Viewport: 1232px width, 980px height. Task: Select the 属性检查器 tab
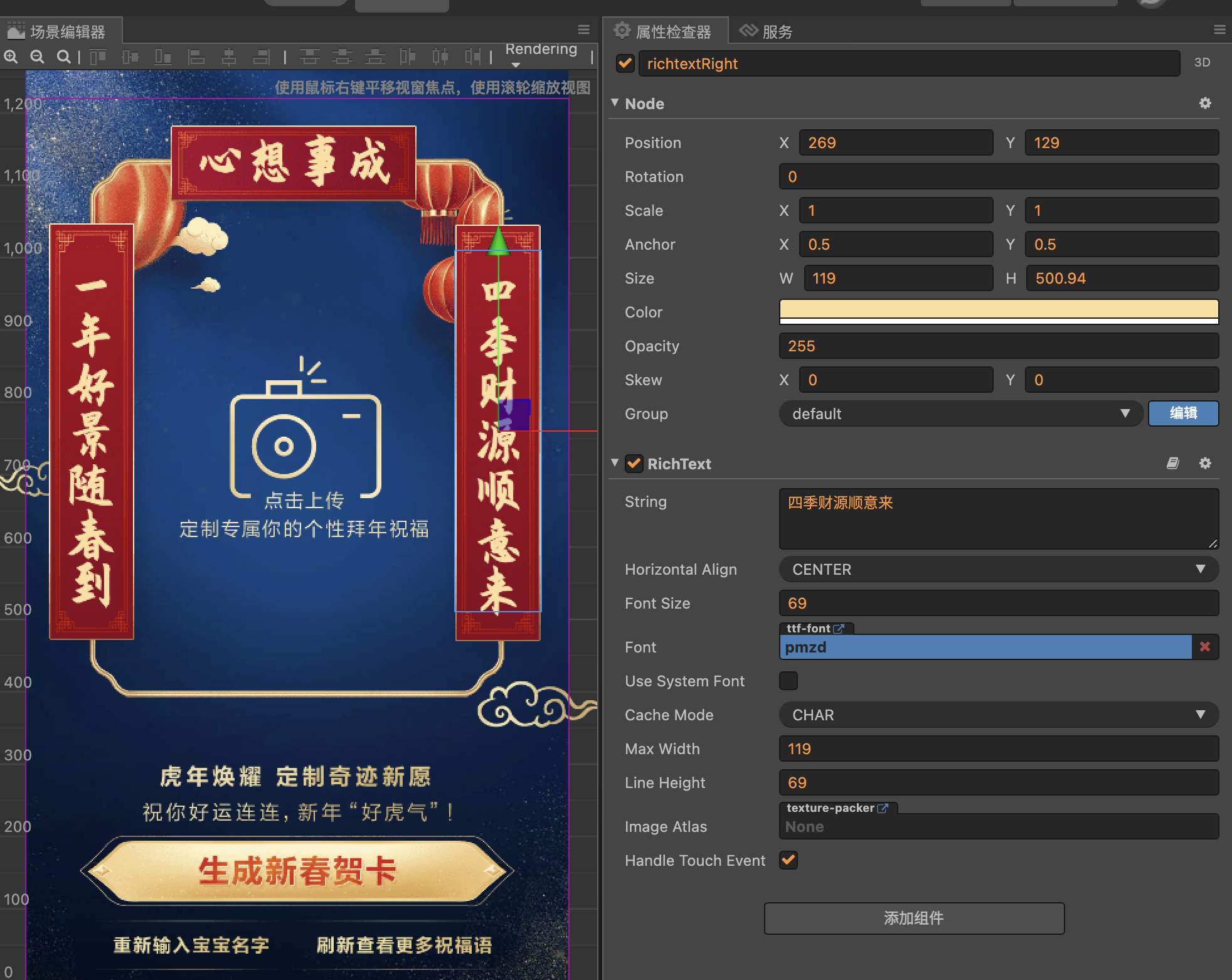pyautogui.click(x=665, y=31)
